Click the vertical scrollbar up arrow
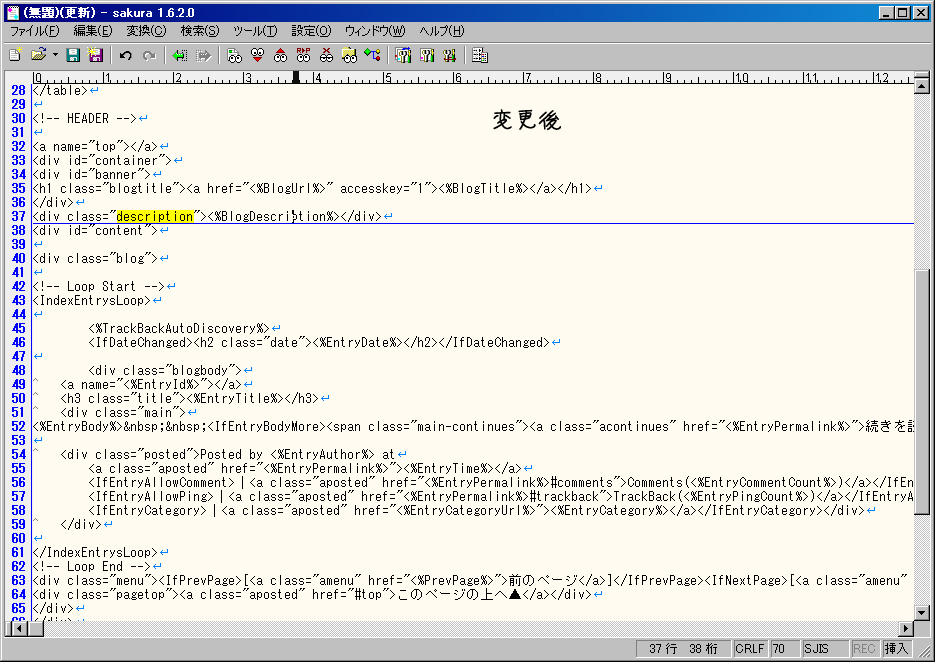 [922, 86]
